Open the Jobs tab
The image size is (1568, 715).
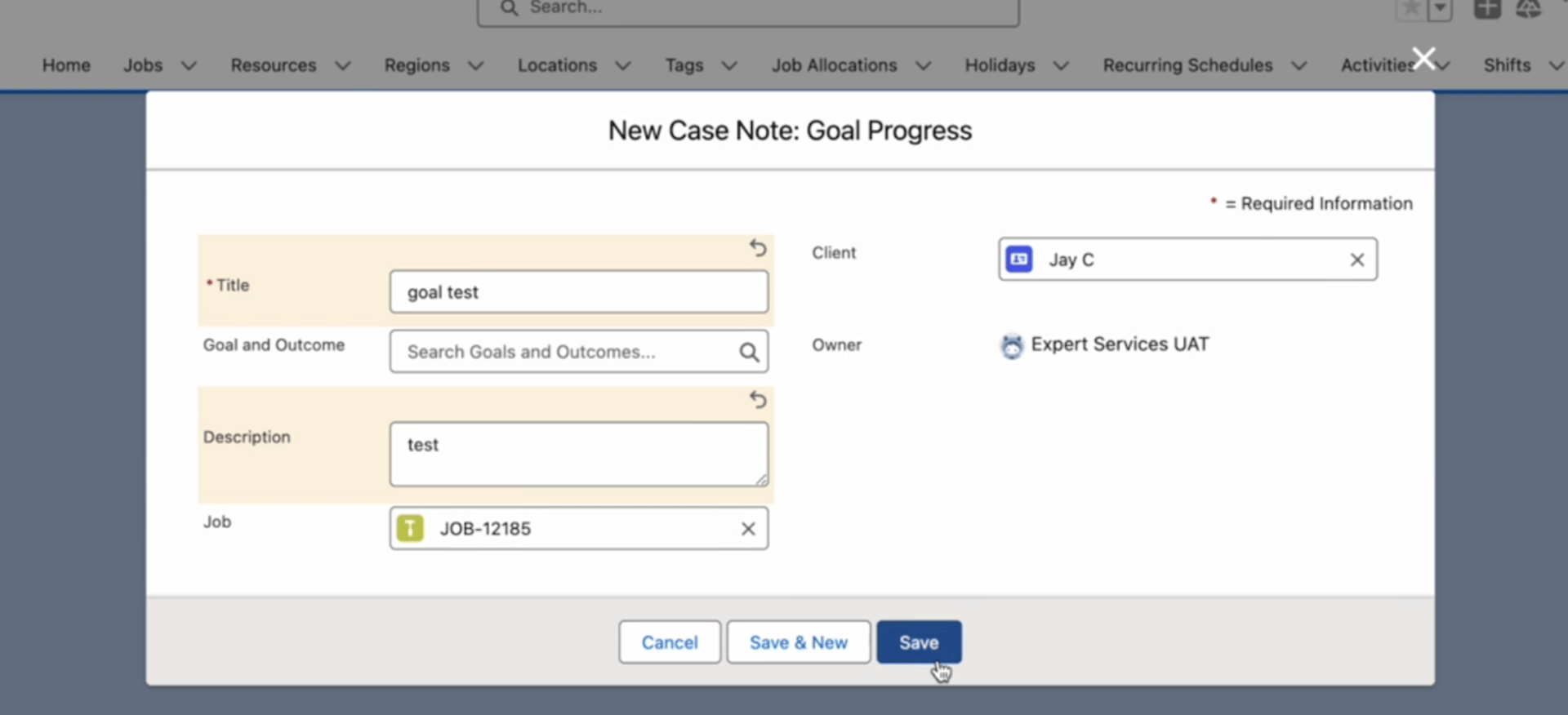click(143, 65)
